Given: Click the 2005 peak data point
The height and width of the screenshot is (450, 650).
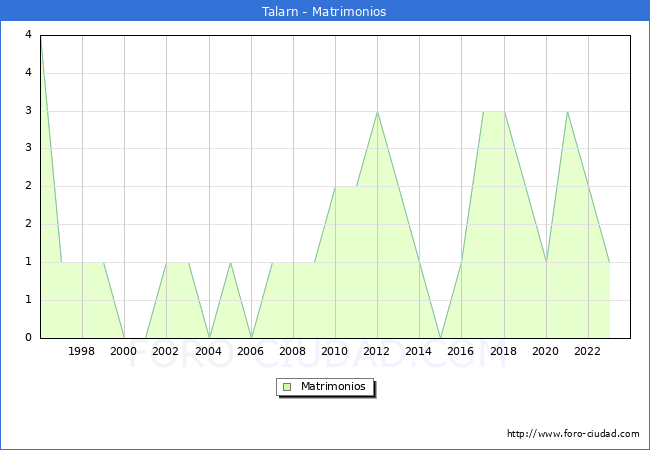Looking at the screenshot, I should [230, 263].
